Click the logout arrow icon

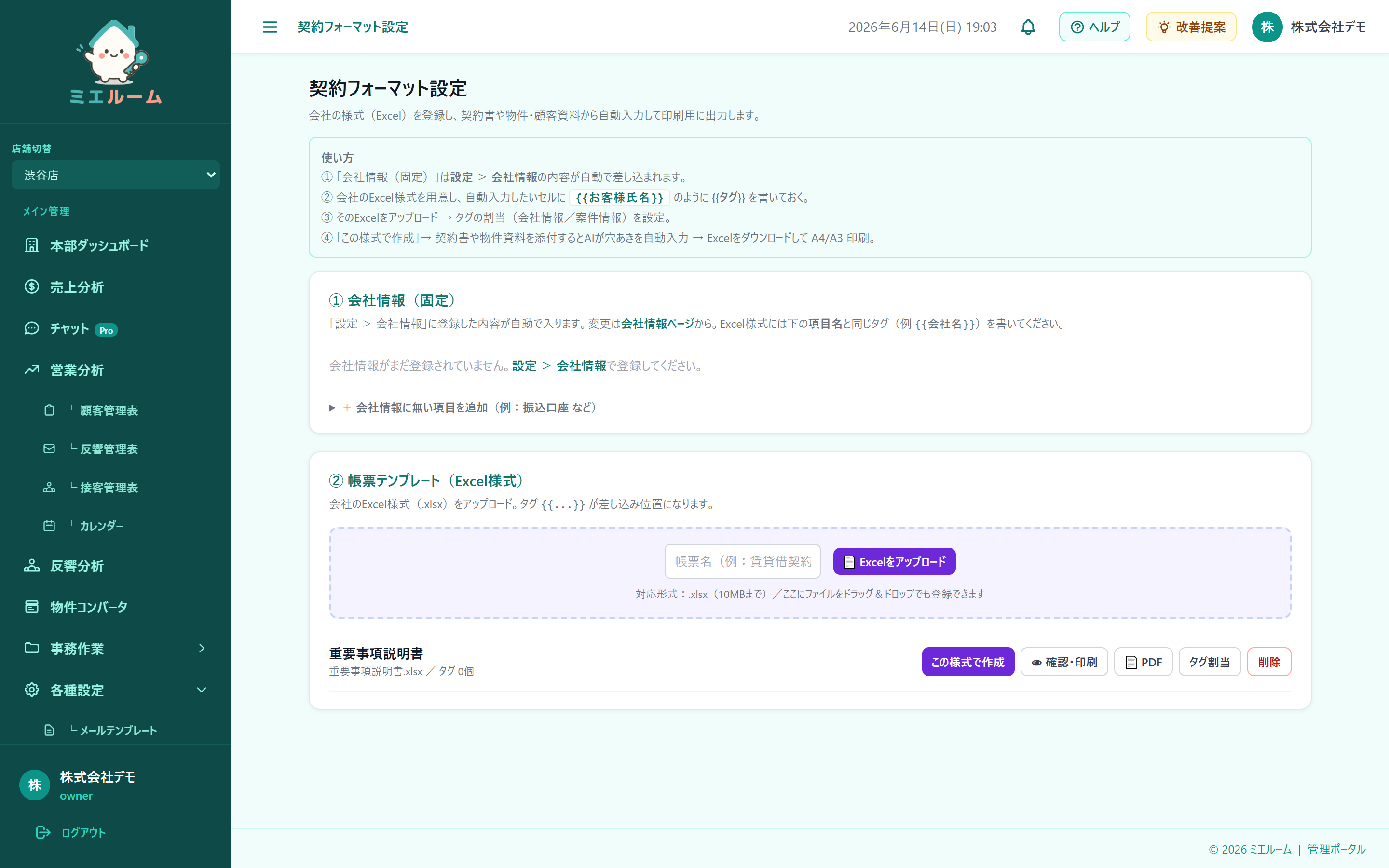(43, 832)
